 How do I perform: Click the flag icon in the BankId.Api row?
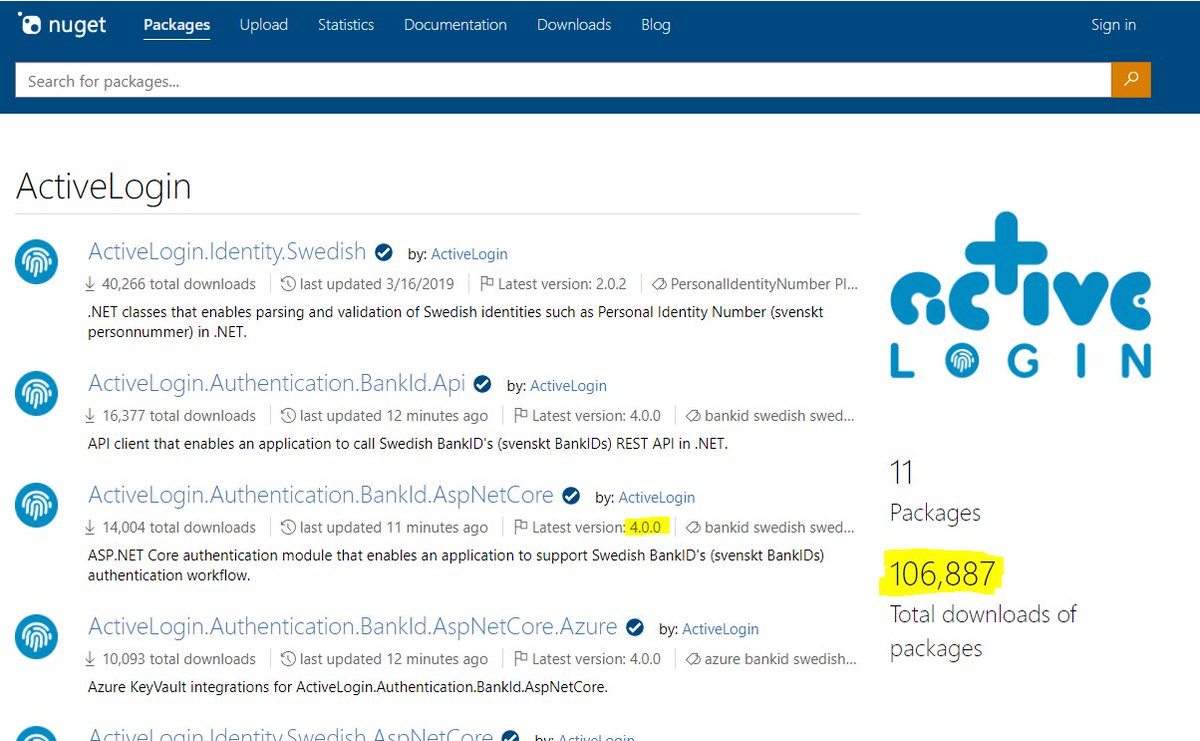520,416
